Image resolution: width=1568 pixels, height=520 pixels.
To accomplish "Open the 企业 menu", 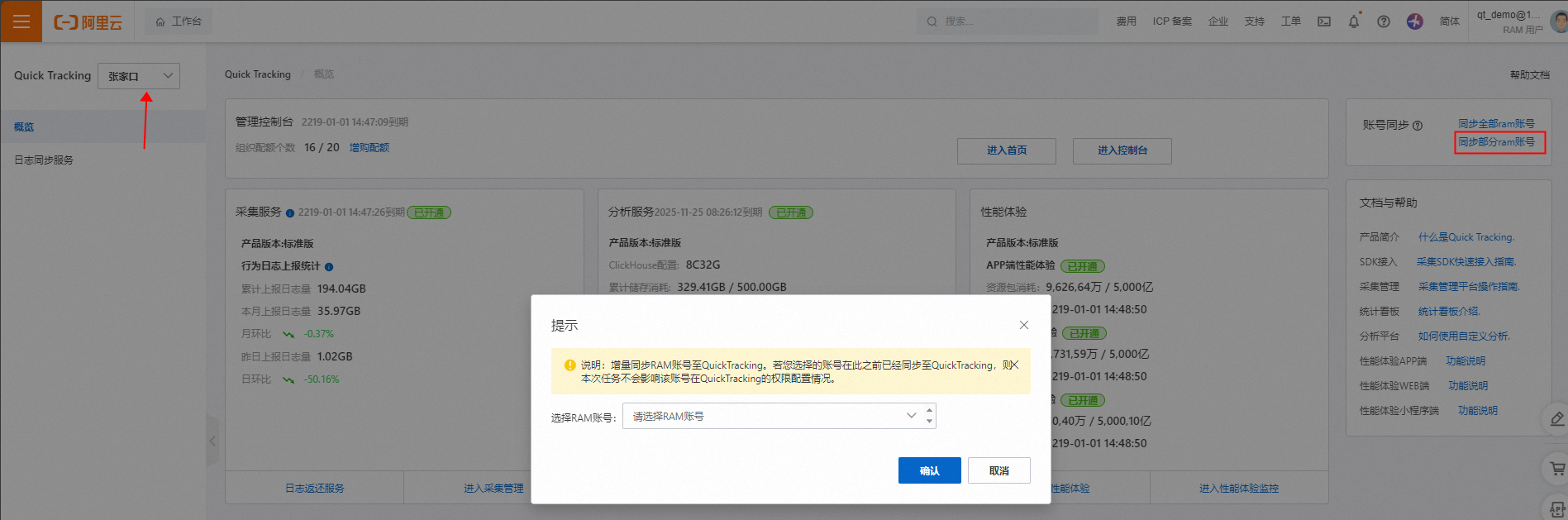I will pos(1218,21).
